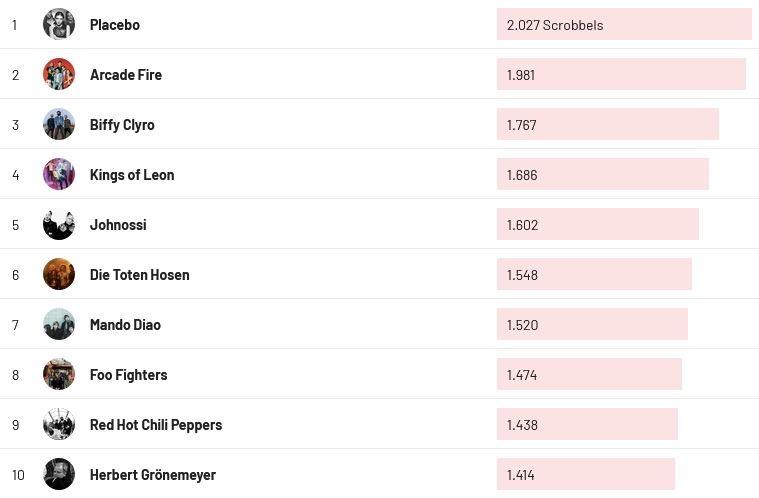Open Herbert Grönemeyer's avatar thumbnail
This screenshot has width=759, height=498.
click(59, 474)
